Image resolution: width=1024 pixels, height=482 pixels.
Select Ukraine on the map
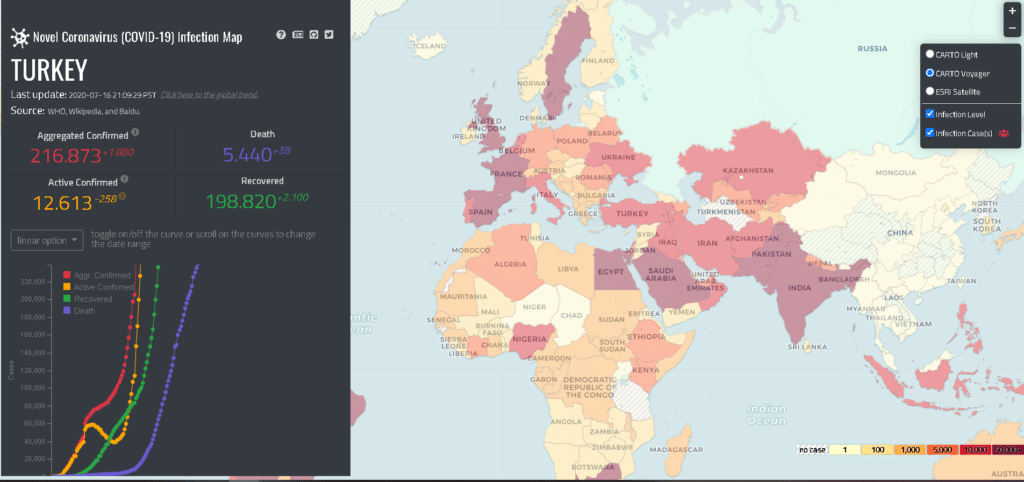tap(618, 157)
